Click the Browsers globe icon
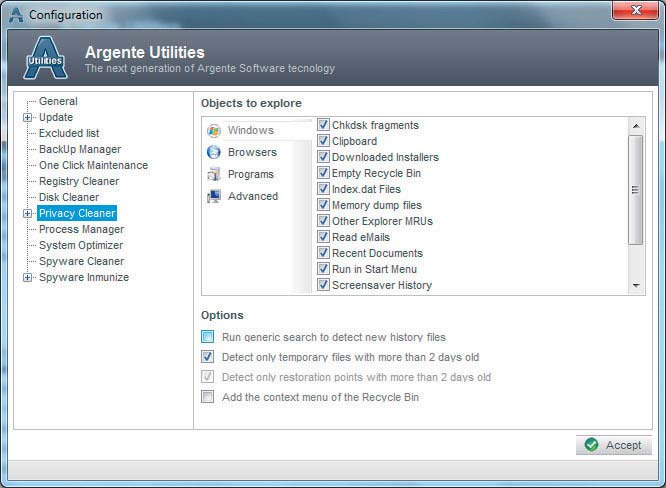This screenshot has width=666, height=488. point(214,152)
